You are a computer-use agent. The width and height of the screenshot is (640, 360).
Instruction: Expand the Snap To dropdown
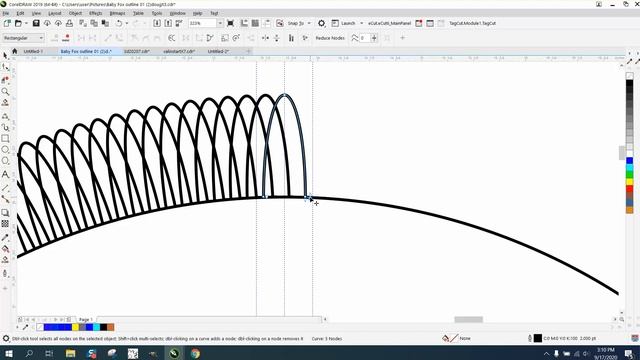309,23
